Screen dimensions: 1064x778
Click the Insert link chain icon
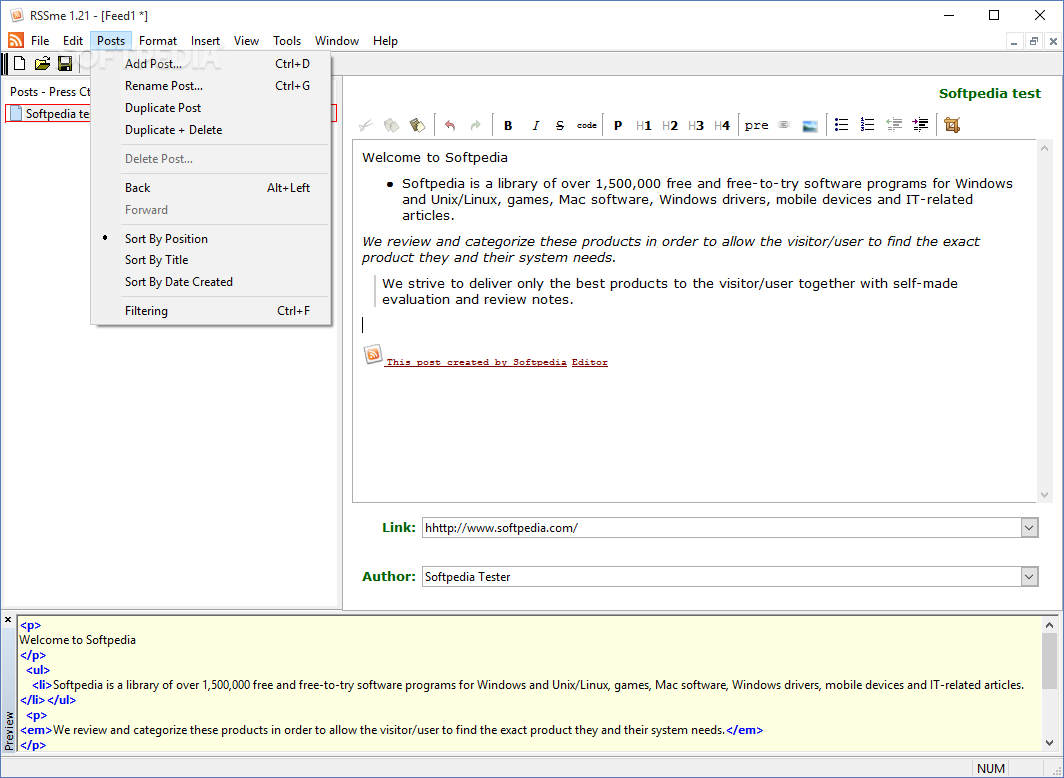784,125
